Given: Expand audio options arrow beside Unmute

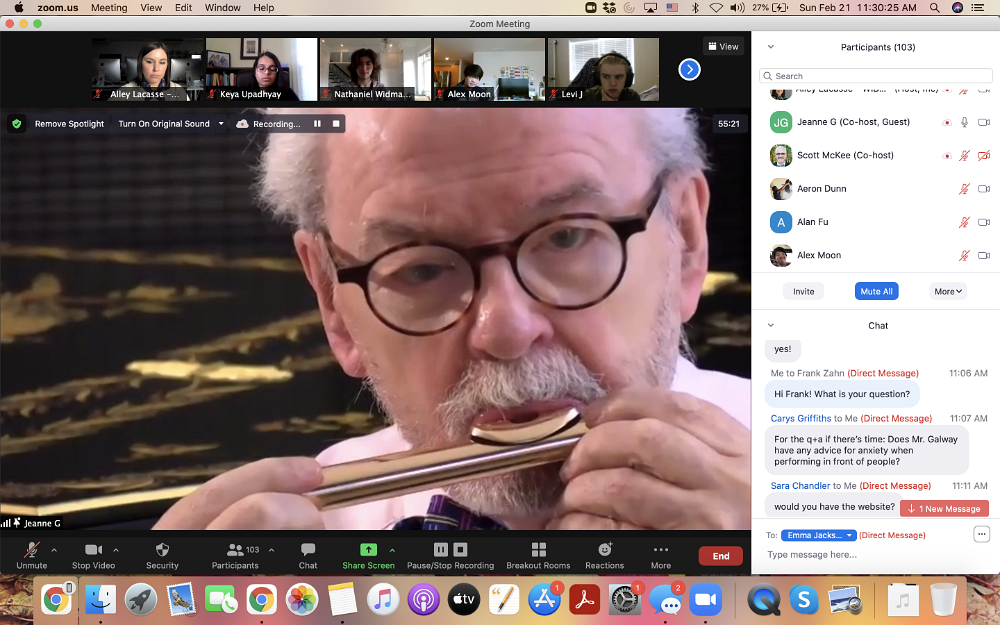Looking at the screenshot, I should pos(54,549).
